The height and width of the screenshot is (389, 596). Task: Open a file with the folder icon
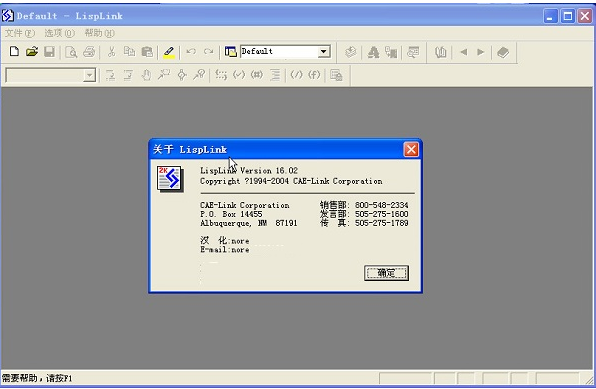[x=32, y=51]
